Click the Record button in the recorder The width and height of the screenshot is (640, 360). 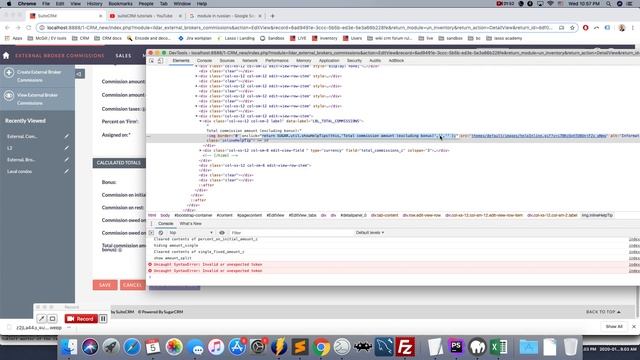[81, 319]
